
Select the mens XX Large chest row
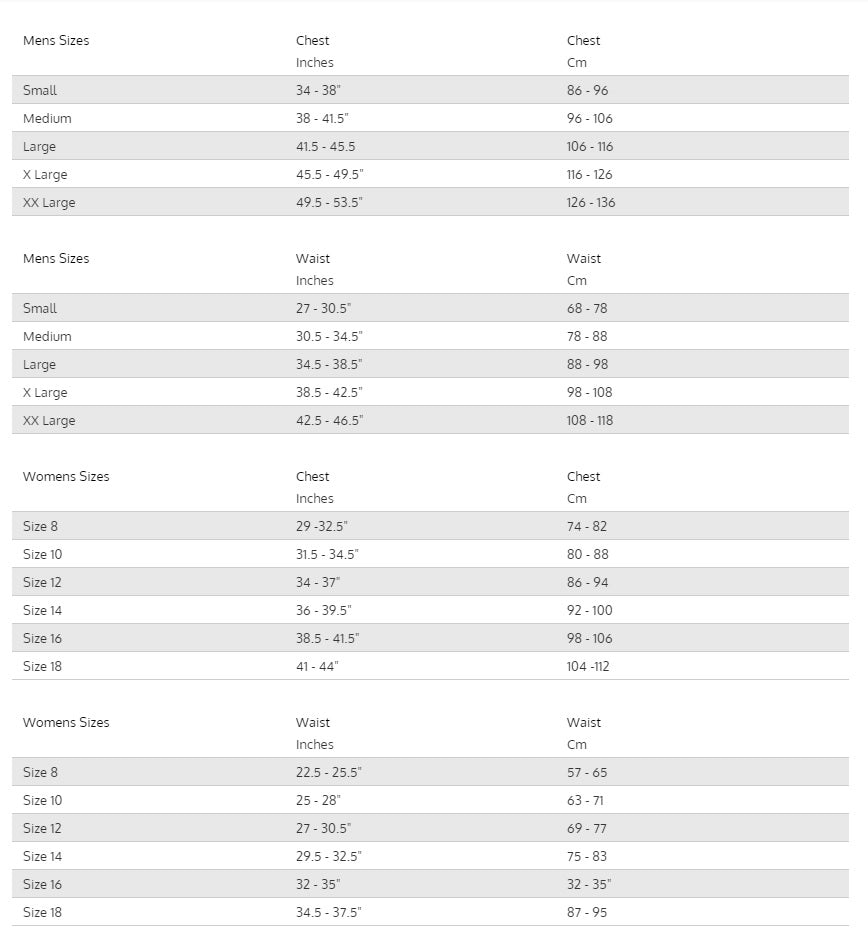tap(430, 202)
